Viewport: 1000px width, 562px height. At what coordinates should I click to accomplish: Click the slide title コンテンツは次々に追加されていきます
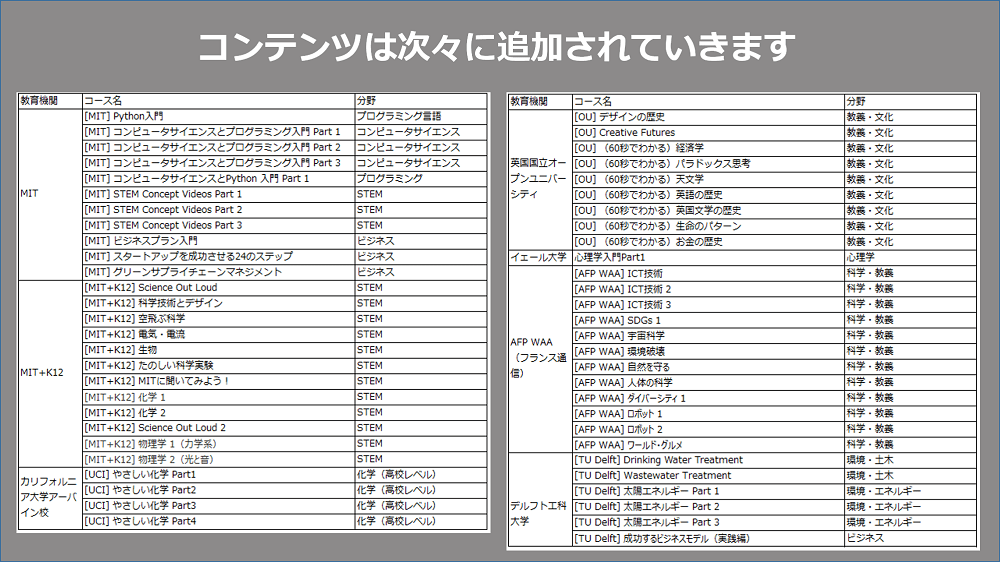(496, 47)
